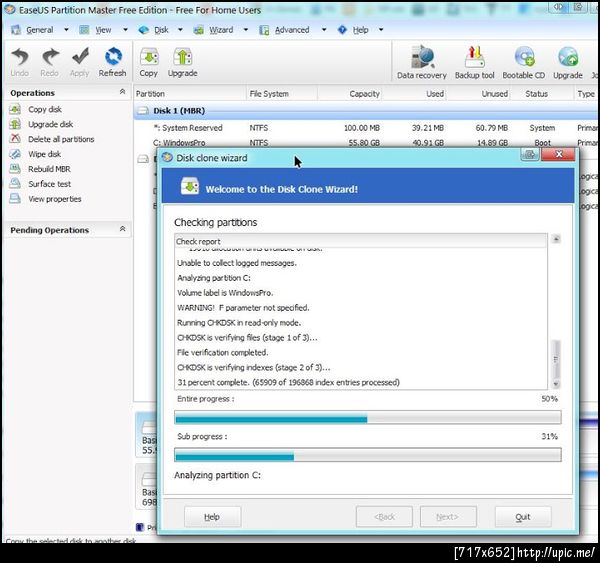Sort by the Partition column header
This screenshot has width=600, height=563.
[189, 94]
